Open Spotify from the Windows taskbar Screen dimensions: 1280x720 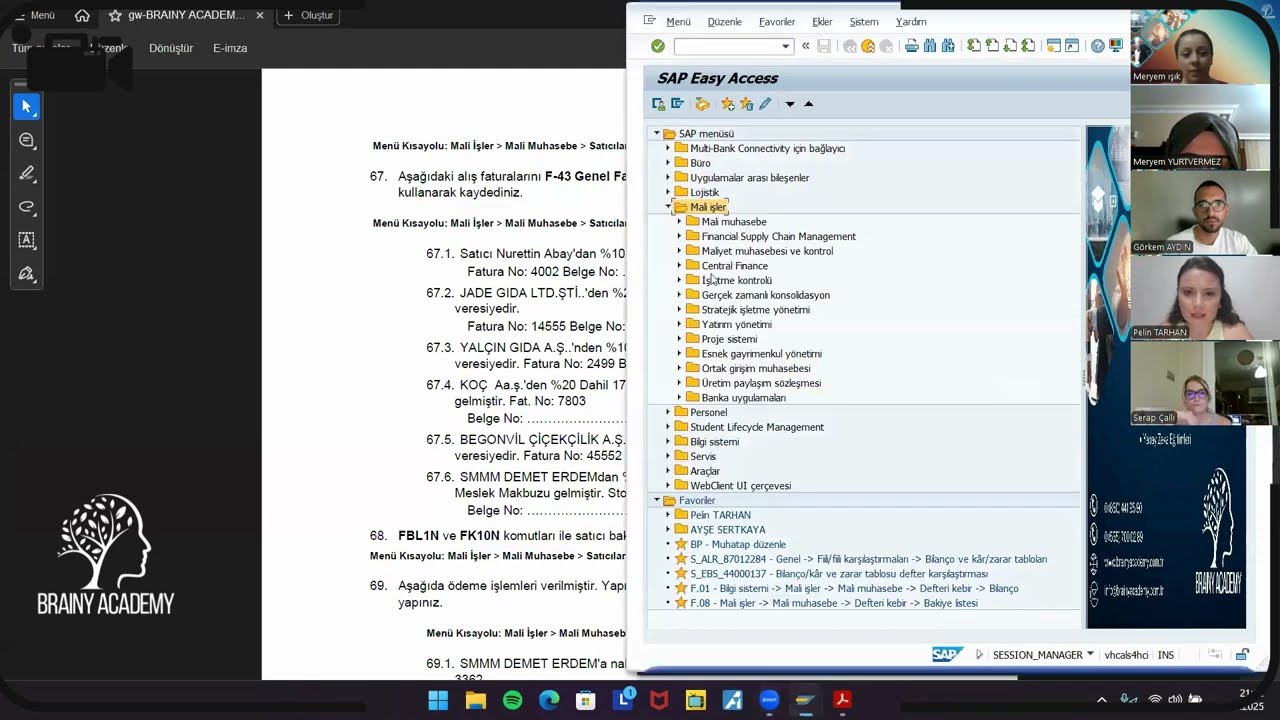(x=512, y=700)
